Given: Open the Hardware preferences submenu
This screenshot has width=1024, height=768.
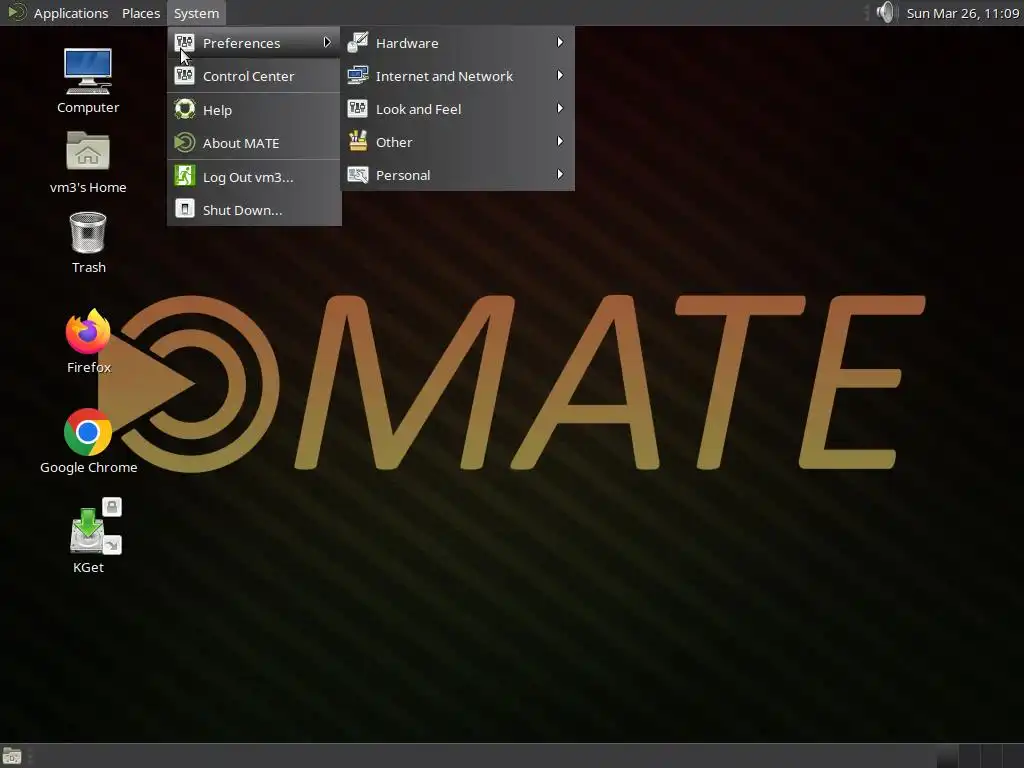Looking at the screenshot, I should pyautogui.click(x=457, y=42).
